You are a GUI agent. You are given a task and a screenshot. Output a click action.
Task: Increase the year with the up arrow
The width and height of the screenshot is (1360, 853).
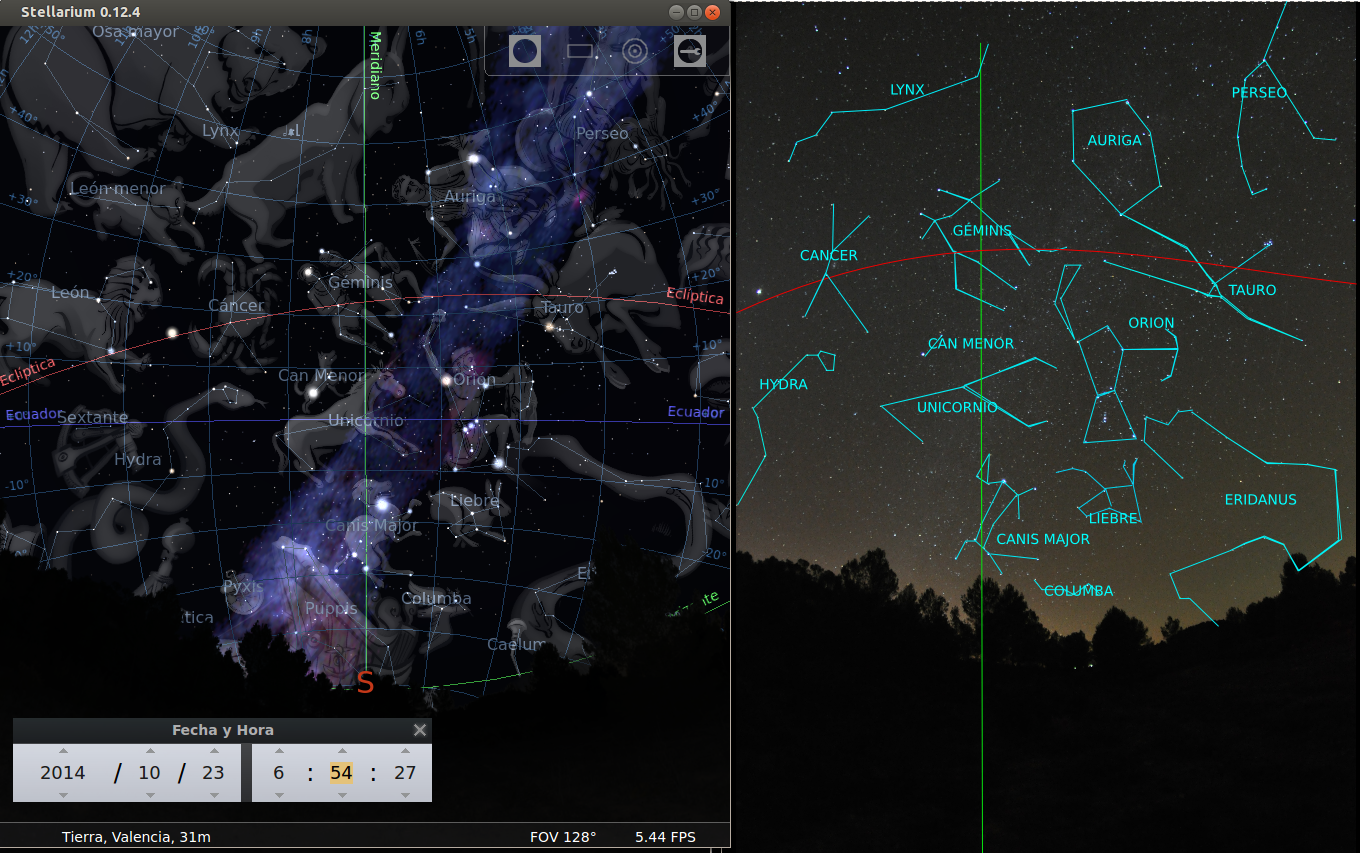tap(63, 750)
